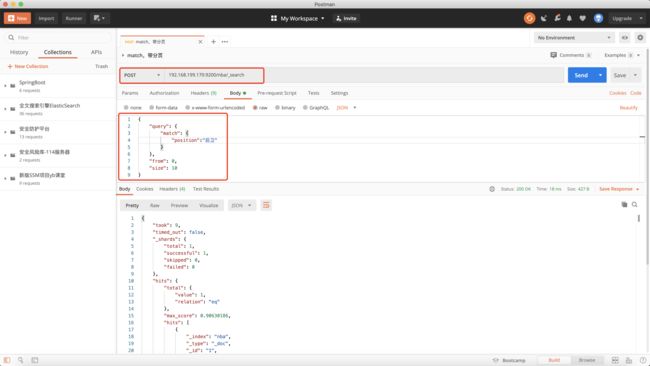This screenshot has height=366, width=650.
Task: Open manage environments gear icon
Action: tap(640, 38)
